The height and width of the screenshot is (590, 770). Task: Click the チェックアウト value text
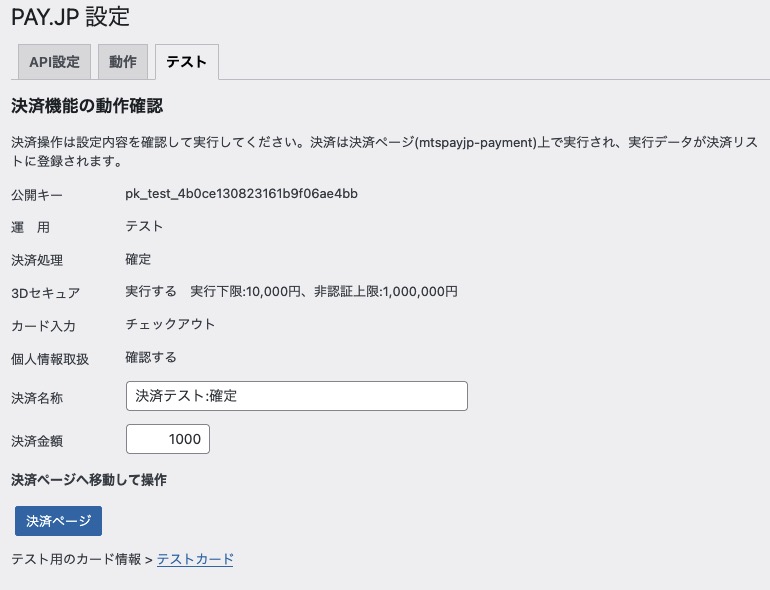tap(170, 324)
